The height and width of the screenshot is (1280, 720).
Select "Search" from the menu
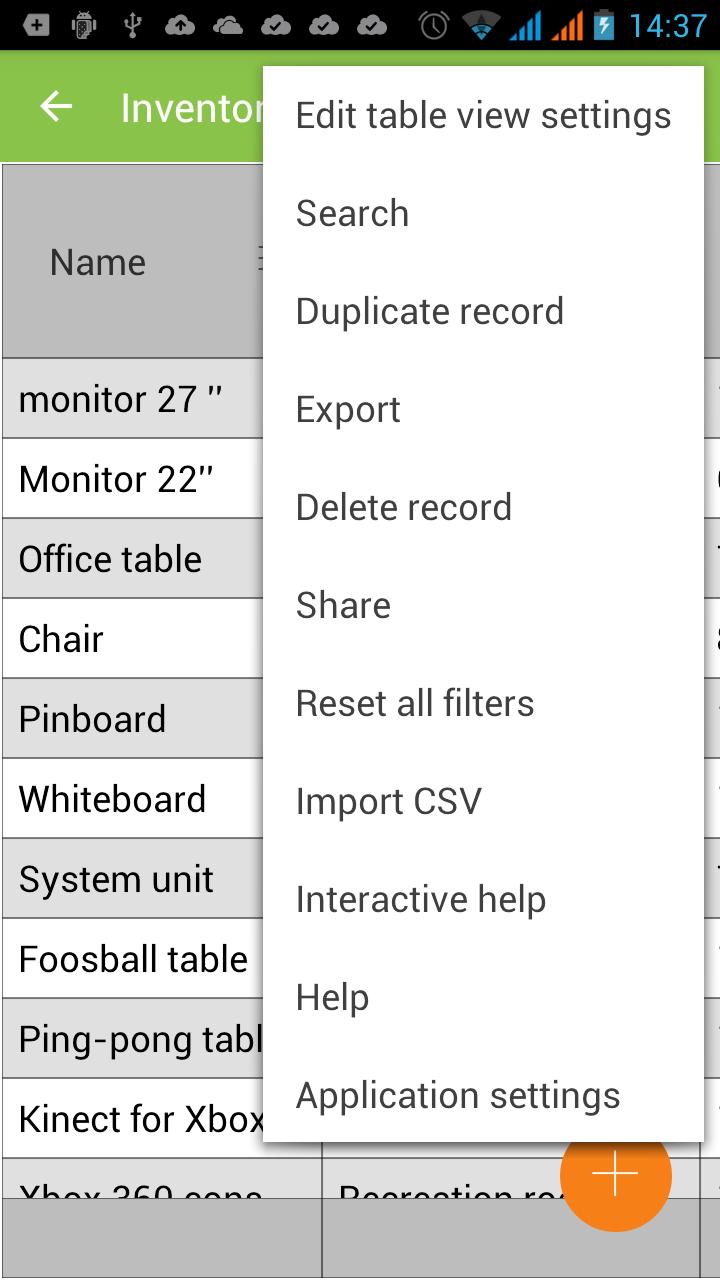tap(352, 212)
